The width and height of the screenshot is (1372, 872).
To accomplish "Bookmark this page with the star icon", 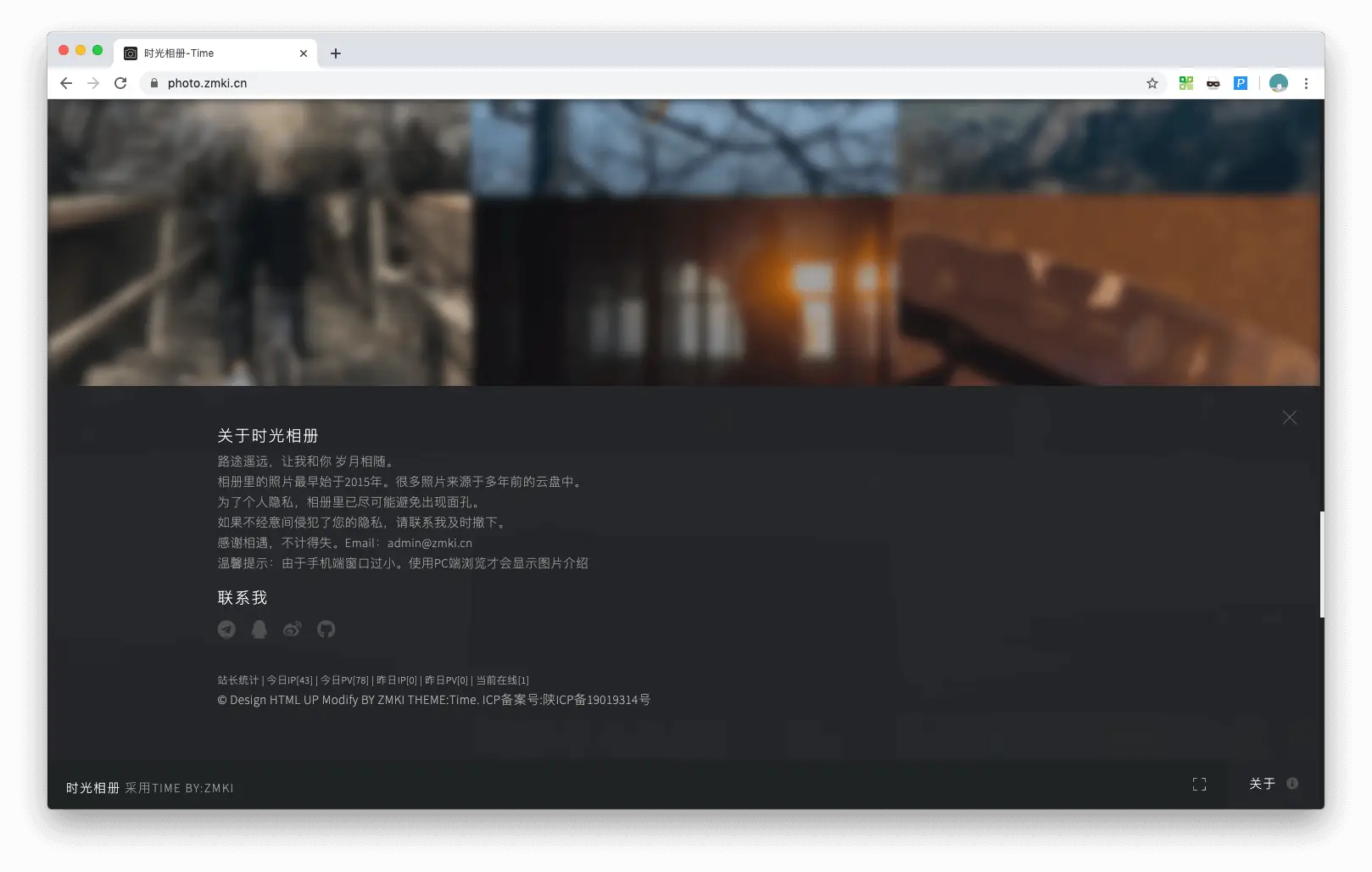I will [1152, 83].
